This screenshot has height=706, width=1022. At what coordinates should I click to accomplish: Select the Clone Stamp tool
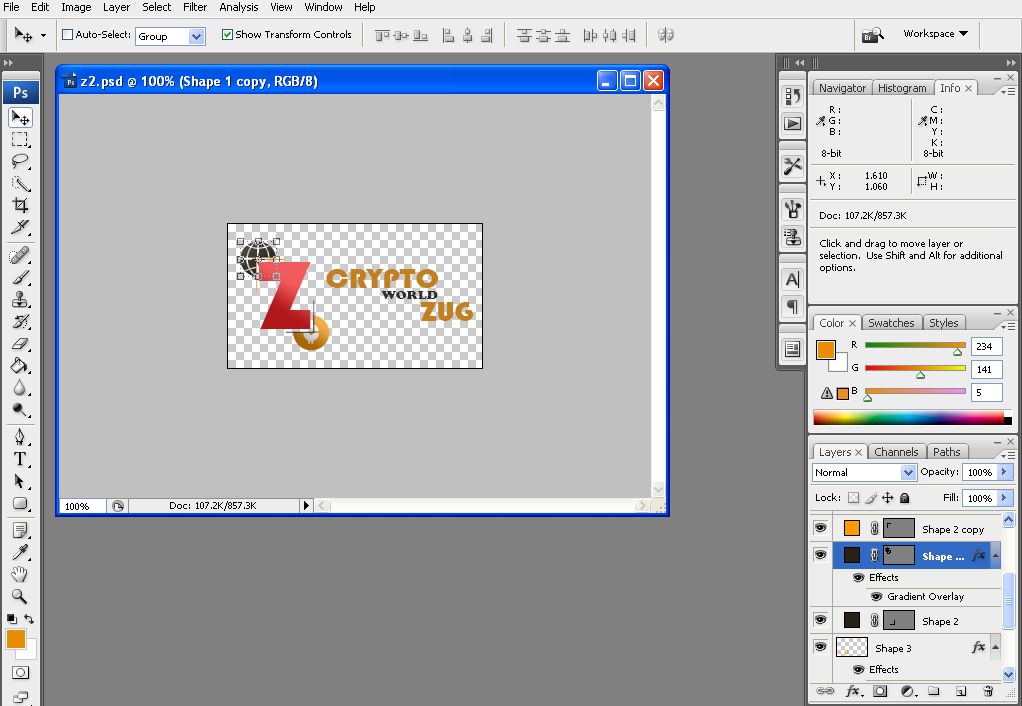pos(20,299)
